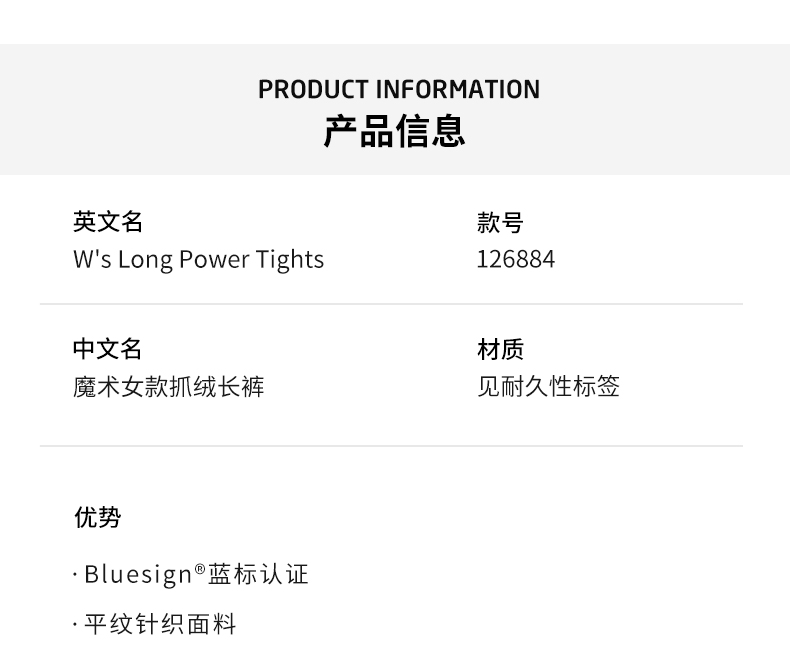790x671 pixels.
Task: Click the 产品信息 title text
Action: point(395,132)
